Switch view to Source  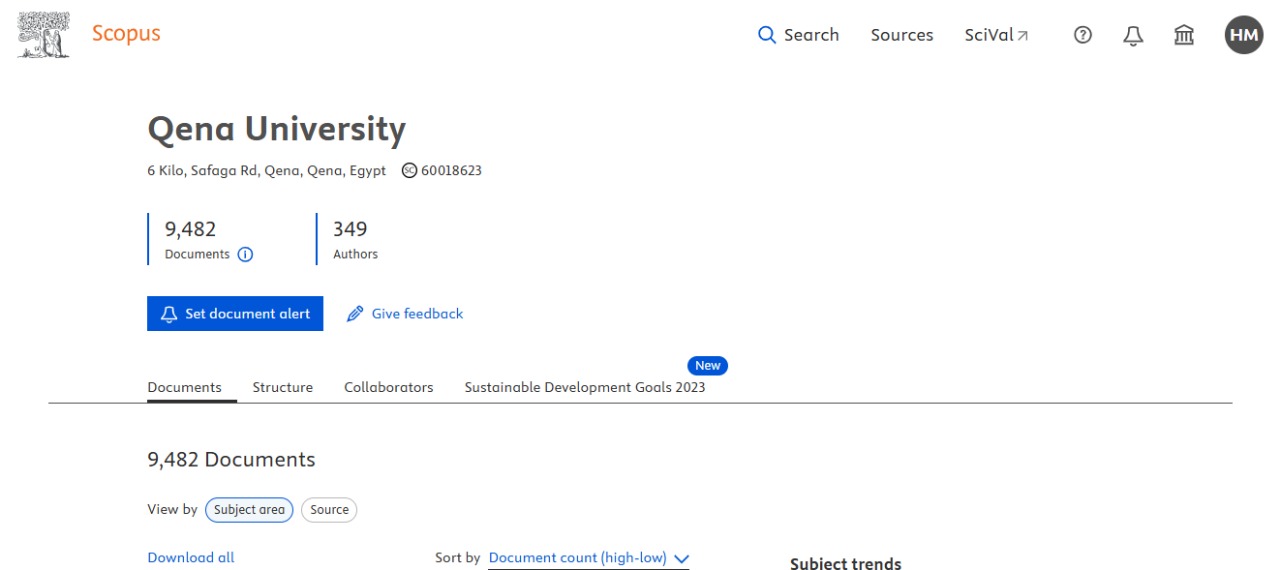point(329,509)
